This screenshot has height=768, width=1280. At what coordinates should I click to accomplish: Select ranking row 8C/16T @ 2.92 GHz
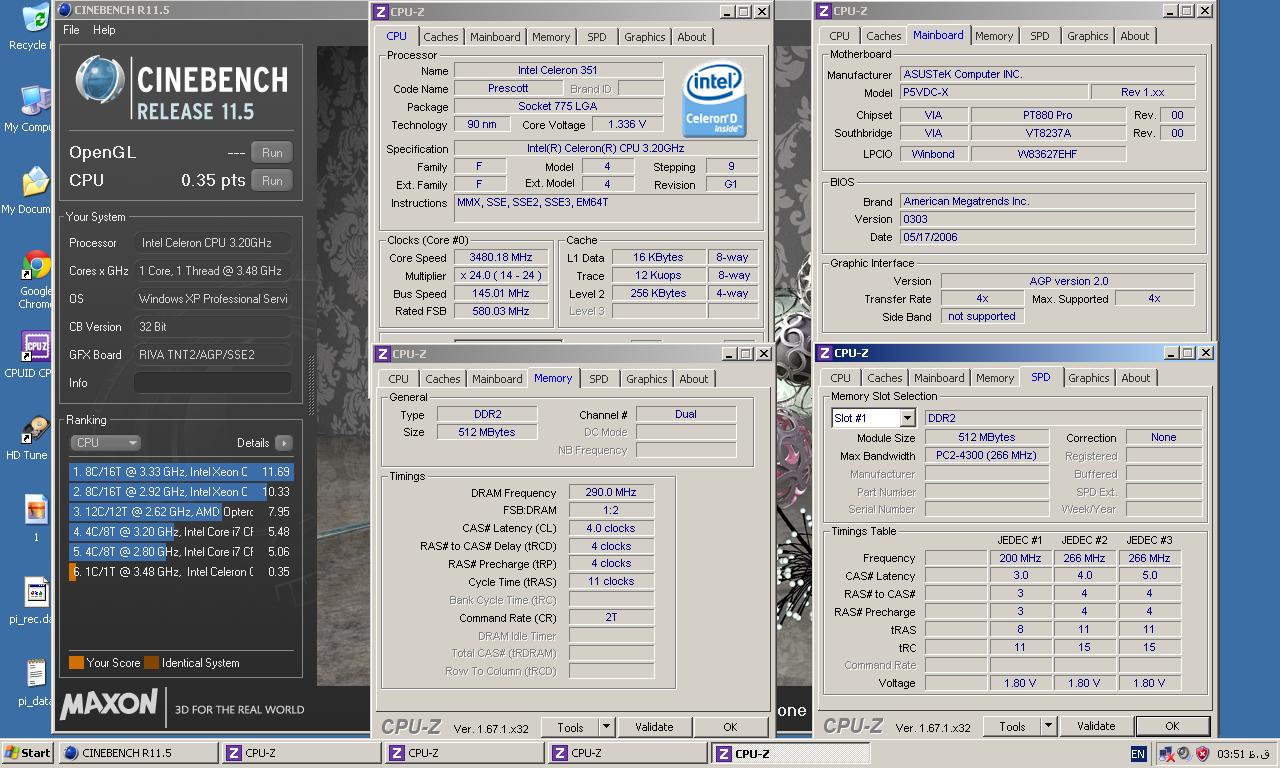tap(180, 492)
